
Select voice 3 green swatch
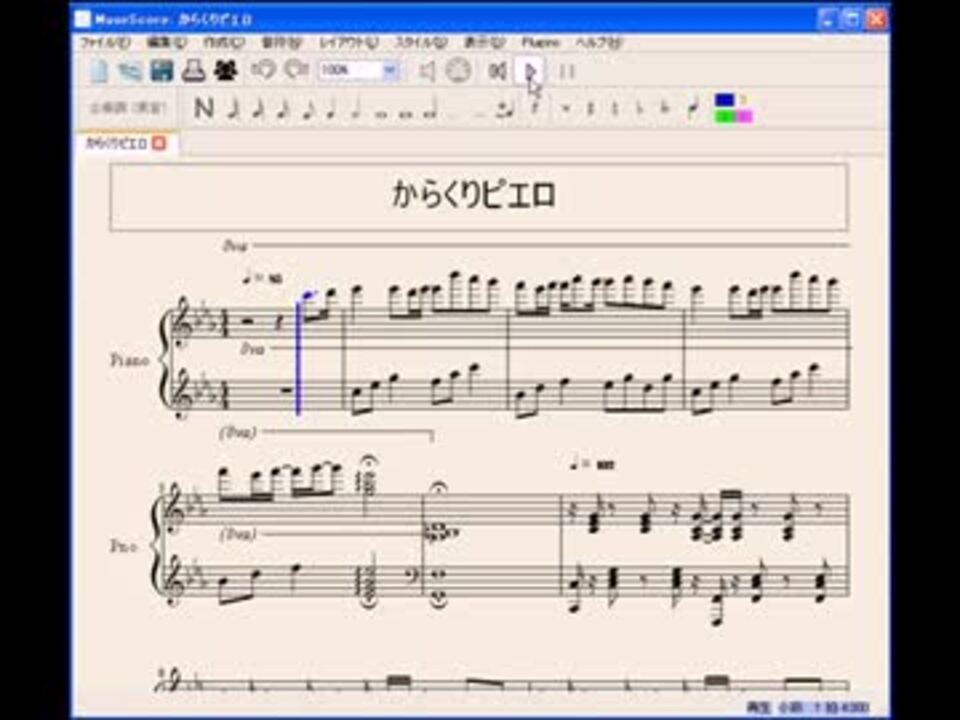coord(724,116)
